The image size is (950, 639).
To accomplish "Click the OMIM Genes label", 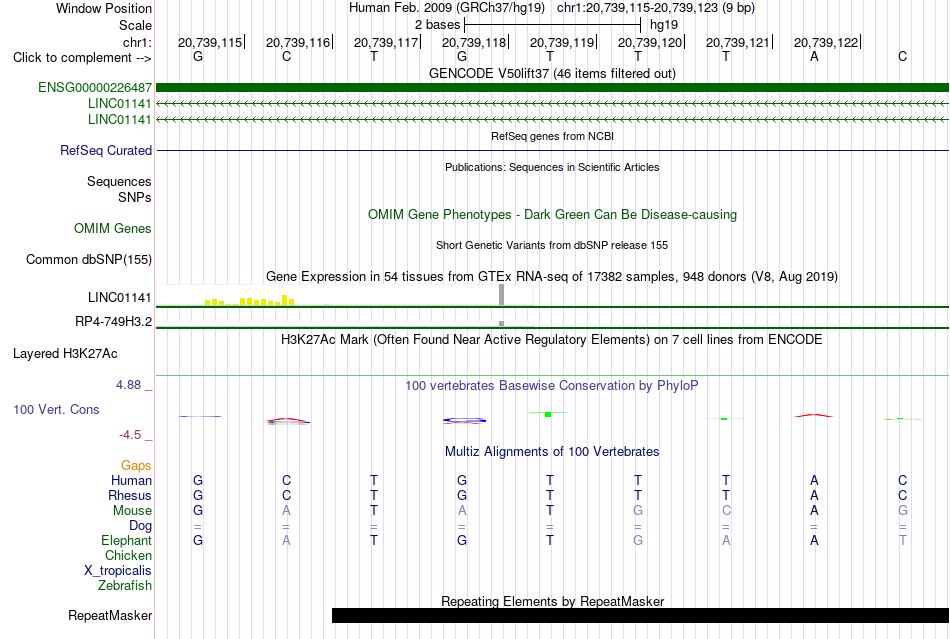I will pyautogui.click(x=113, y=228).
